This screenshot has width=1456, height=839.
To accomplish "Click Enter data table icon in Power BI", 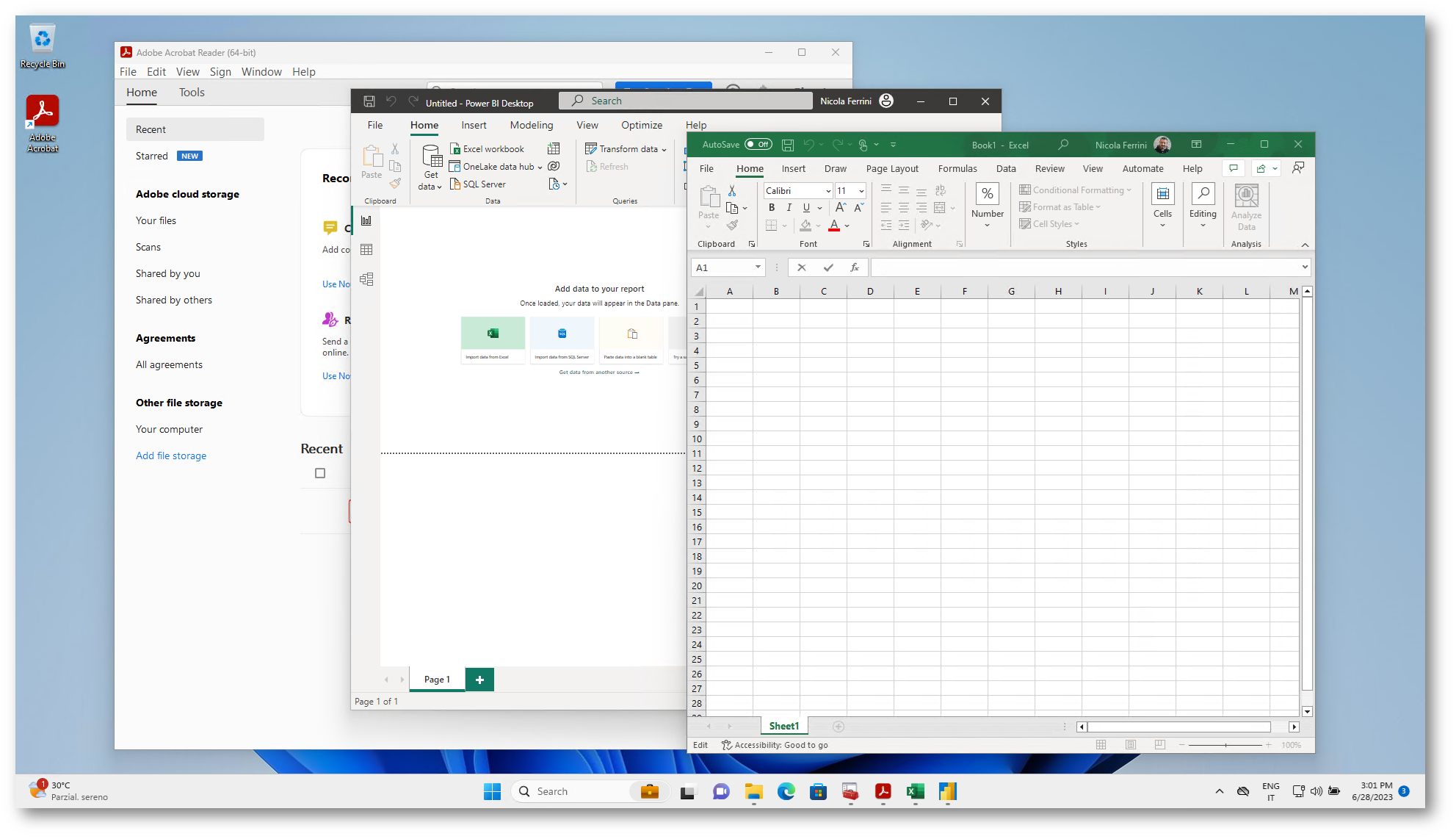I will [x=554, y=148].
